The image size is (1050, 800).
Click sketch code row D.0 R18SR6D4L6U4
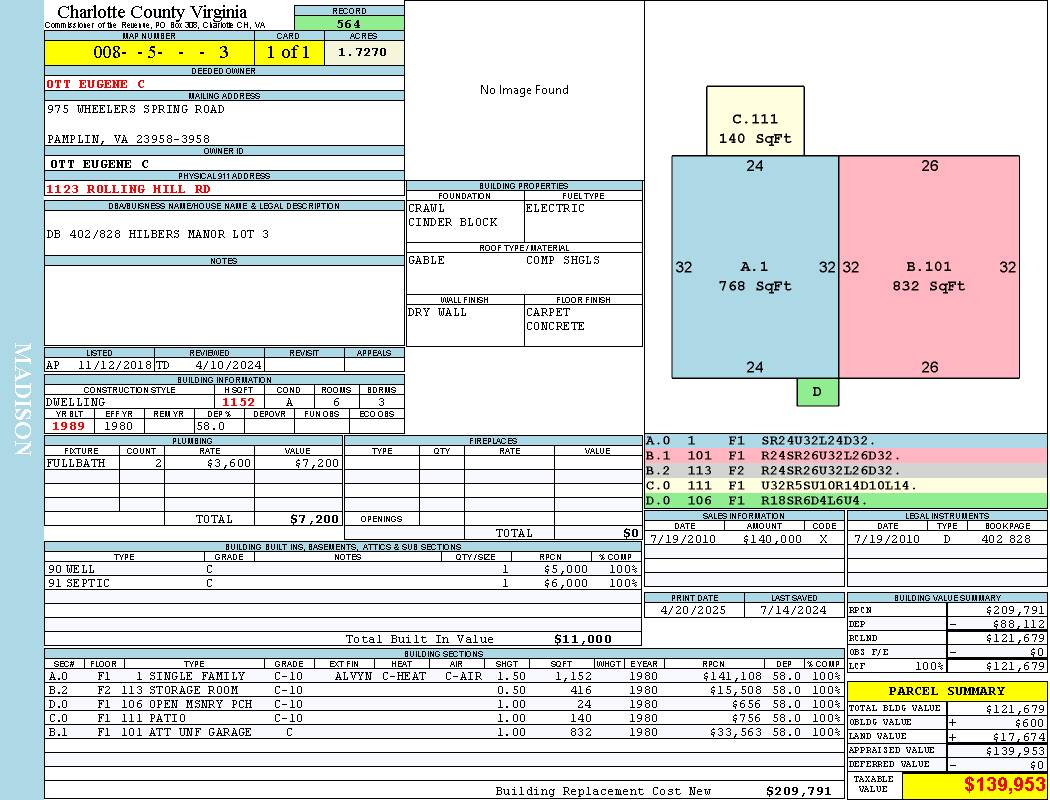click(x=846, y=500)
